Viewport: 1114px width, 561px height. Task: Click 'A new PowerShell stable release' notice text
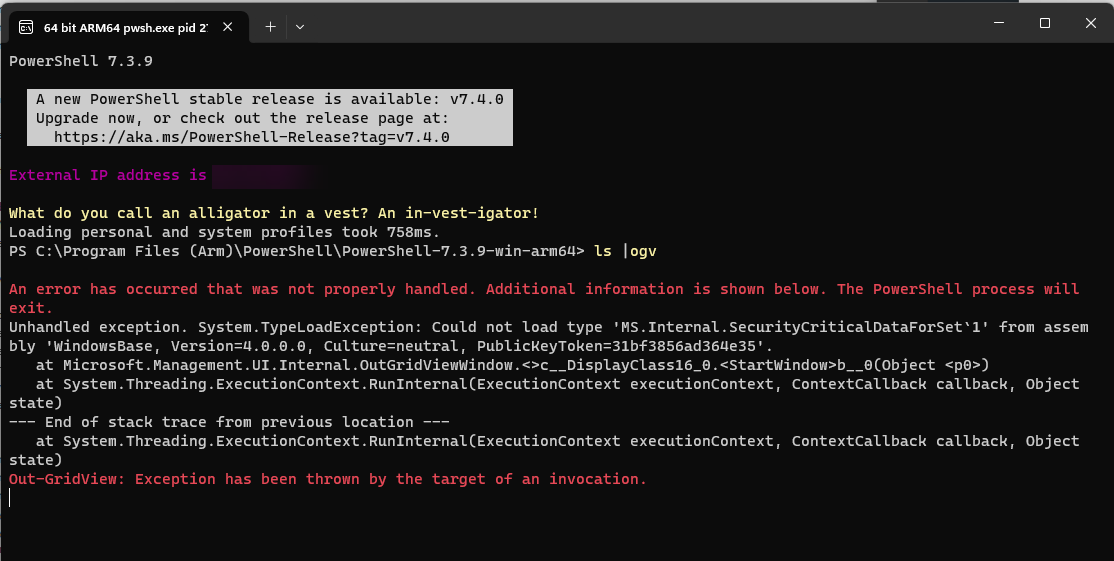[270, 99]
